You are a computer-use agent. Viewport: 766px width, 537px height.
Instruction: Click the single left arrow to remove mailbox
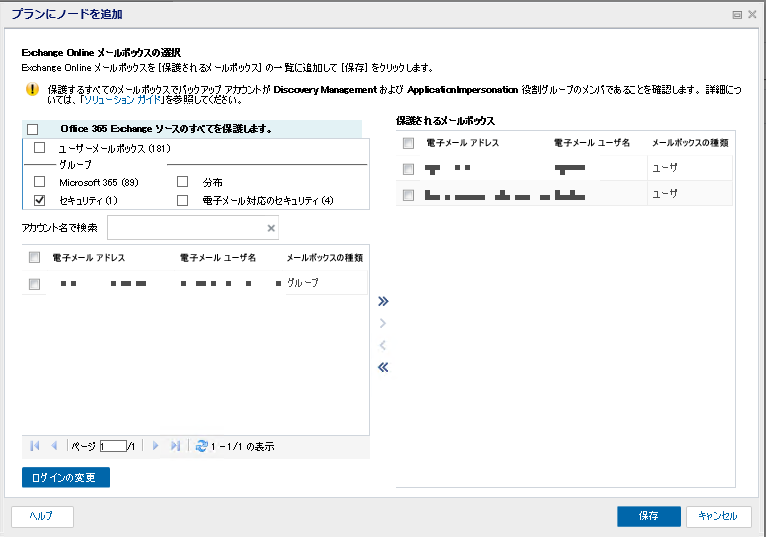[383, 345]
